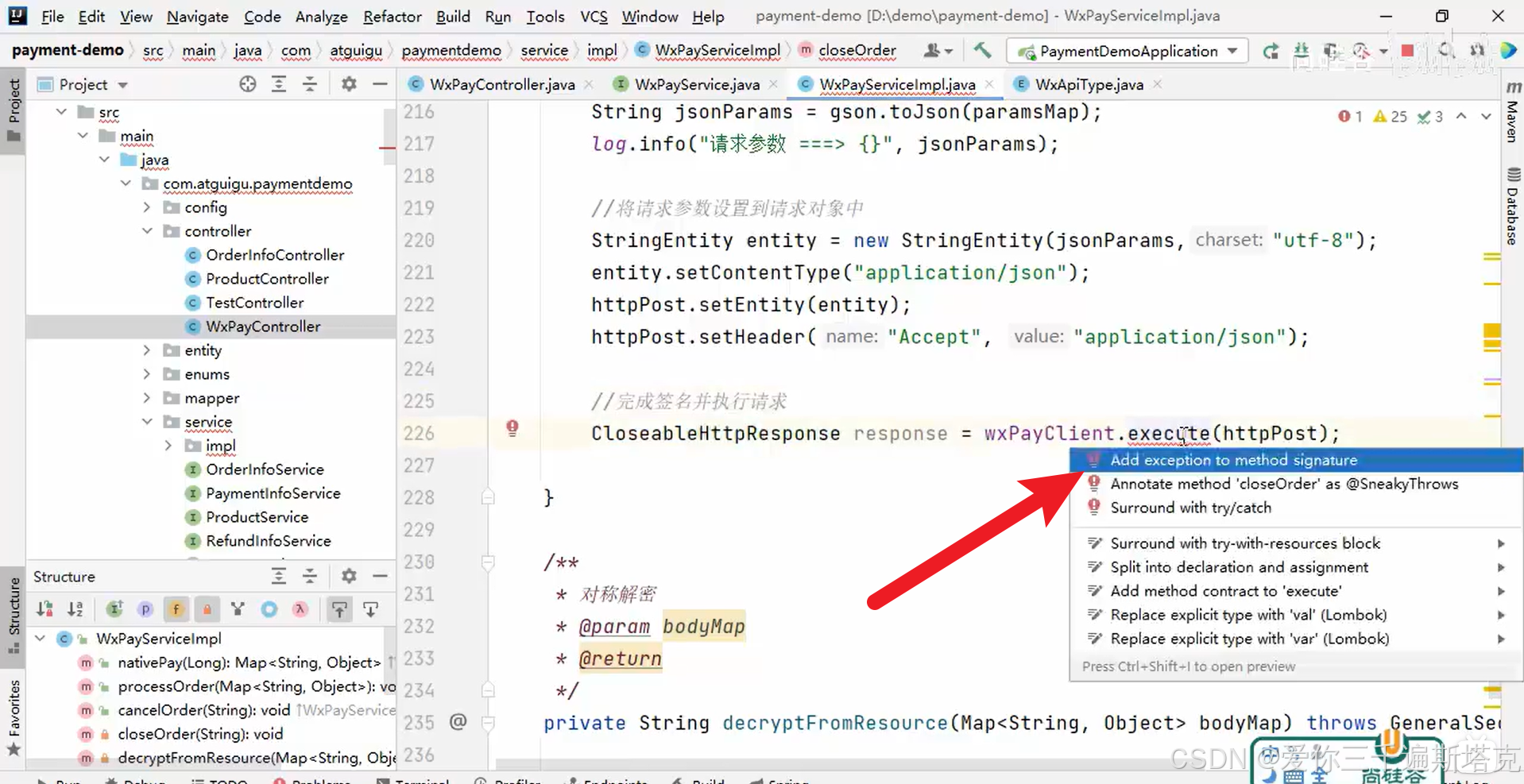Click the Rerun PaymentDemoApplication icon
1524x784 pixels.
(x=1271, y=51)
